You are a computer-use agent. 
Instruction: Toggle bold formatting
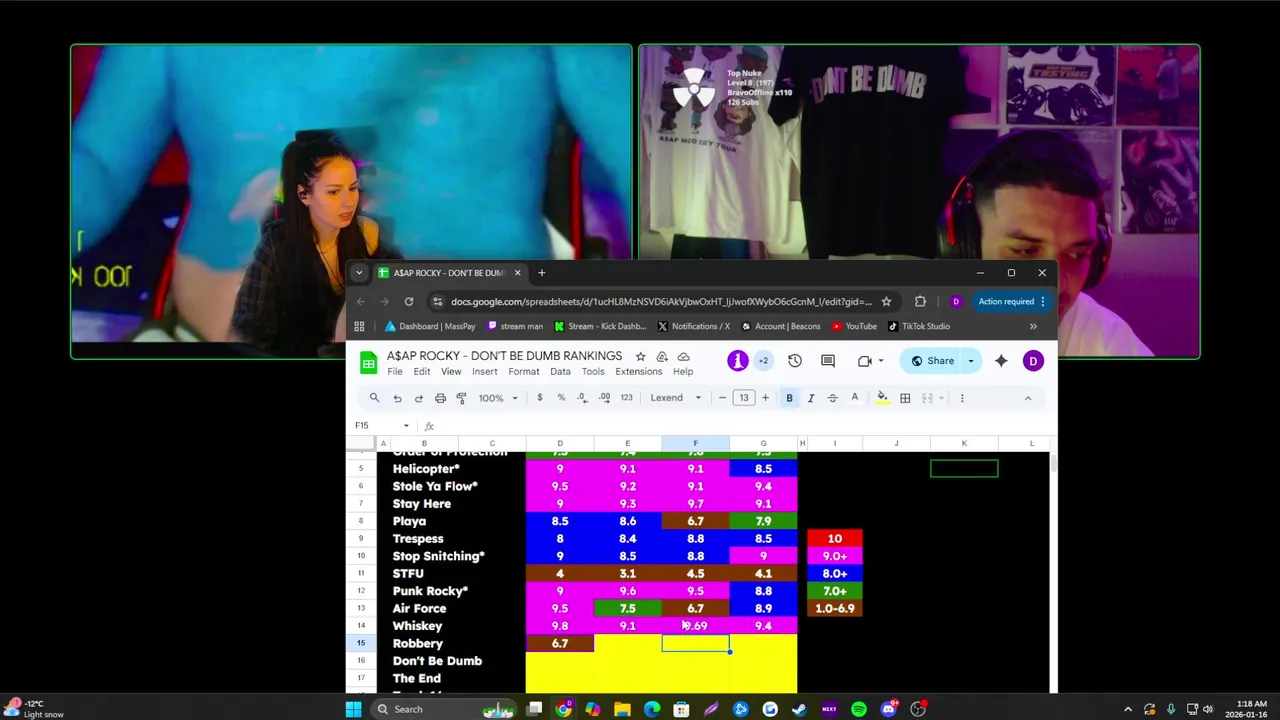(x=789, y=398)
